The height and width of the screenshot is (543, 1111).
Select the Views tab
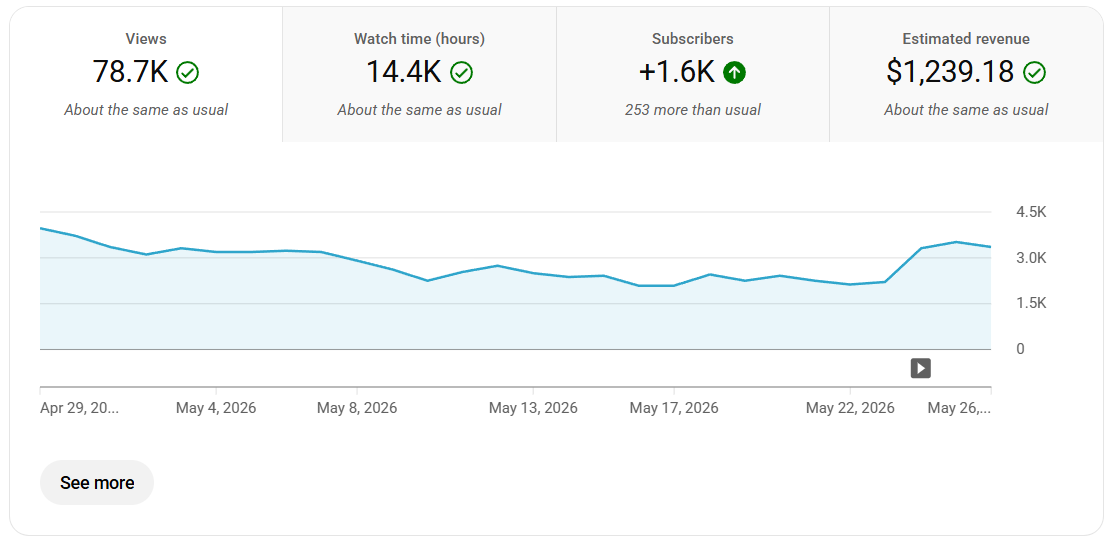coord(146,74)
